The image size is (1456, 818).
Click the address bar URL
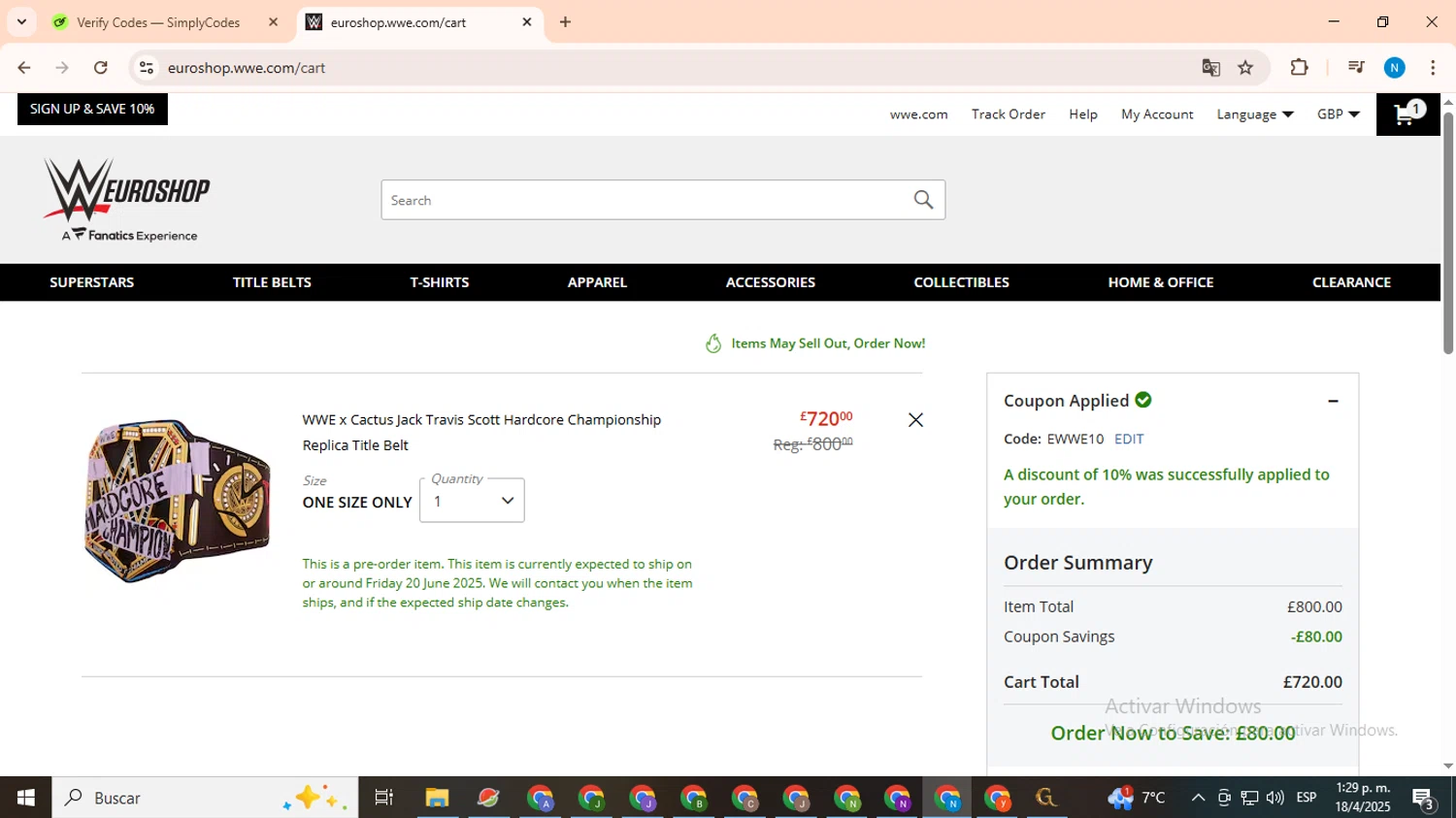tap(247, 68)
